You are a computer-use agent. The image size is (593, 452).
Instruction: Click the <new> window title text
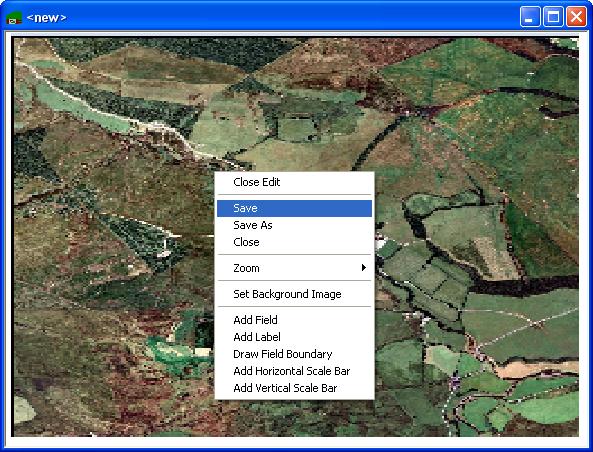click(x=47, y=18)
